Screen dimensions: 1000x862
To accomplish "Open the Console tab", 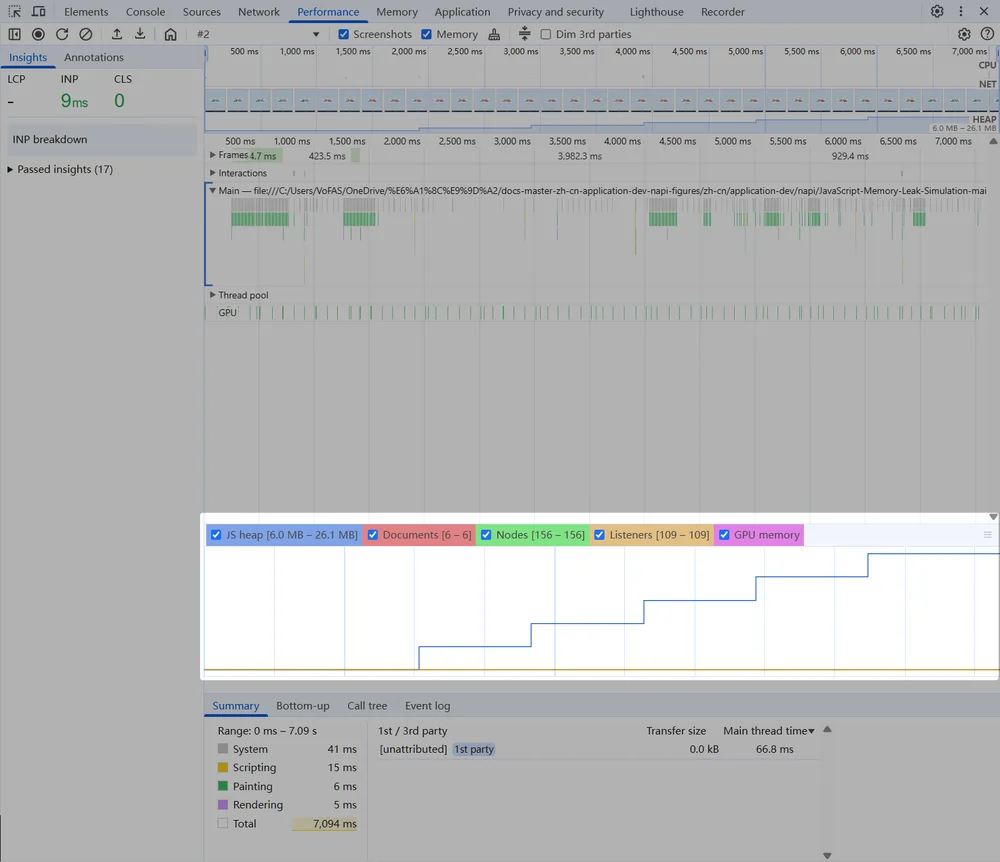I will click(145, 12).
